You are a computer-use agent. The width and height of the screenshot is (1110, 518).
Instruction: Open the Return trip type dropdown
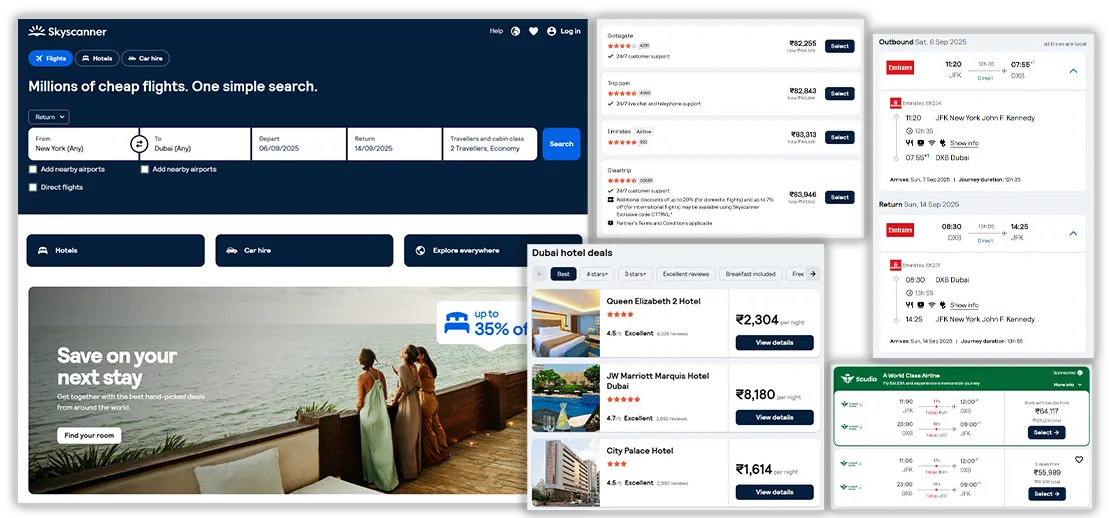[x=49, y=117]
